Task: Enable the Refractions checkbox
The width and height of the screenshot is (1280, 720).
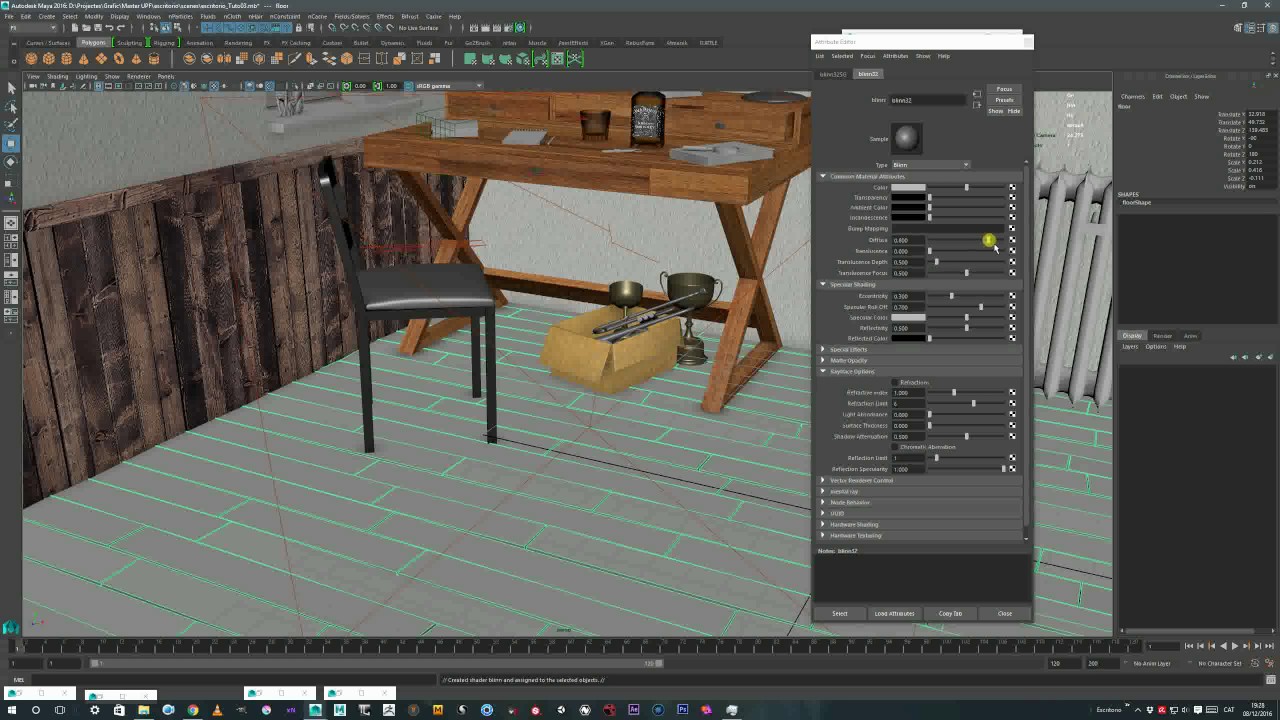Action: (896, 382)
